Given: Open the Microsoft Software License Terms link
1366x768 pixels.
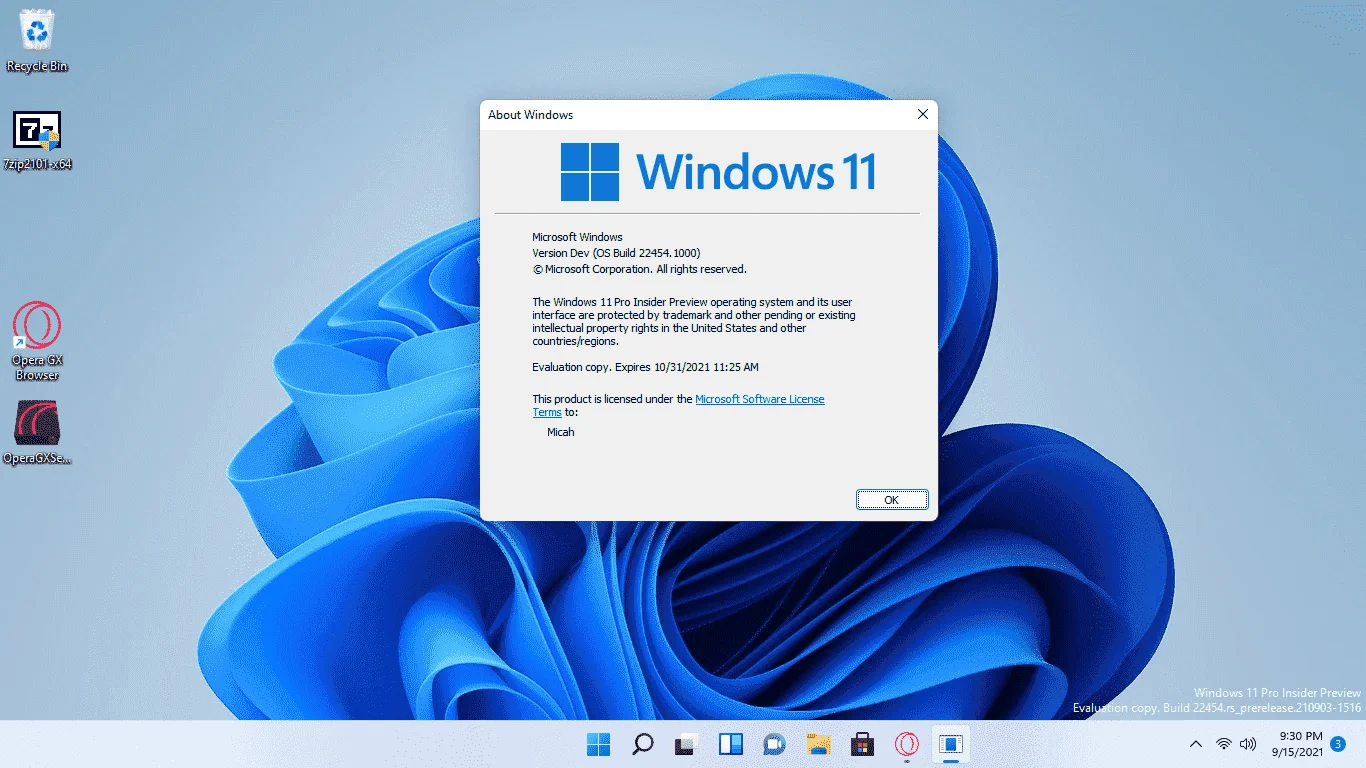Looking at the screenshot, I should [x=678, y=405].
